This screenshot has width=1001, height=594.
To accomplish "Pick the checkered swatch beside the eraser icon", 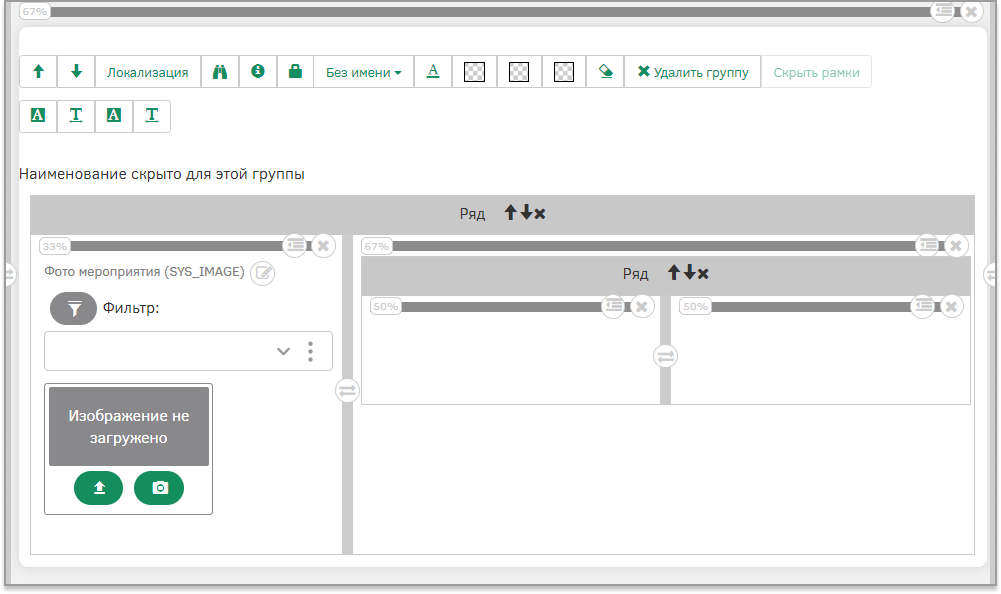I will 563,72.
